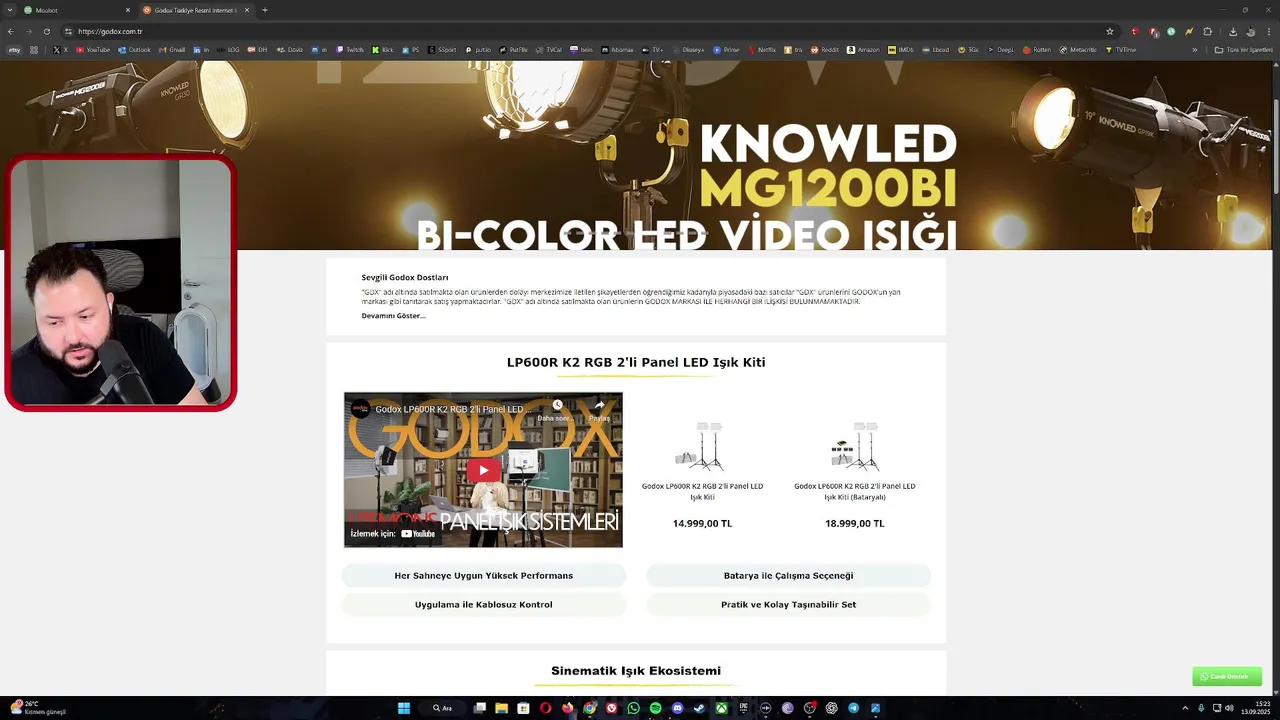The width and height of the screenshot is (1280, 720).
Task: Open ChatGPT from the taskbar
Action: click(x=831, y=708)
